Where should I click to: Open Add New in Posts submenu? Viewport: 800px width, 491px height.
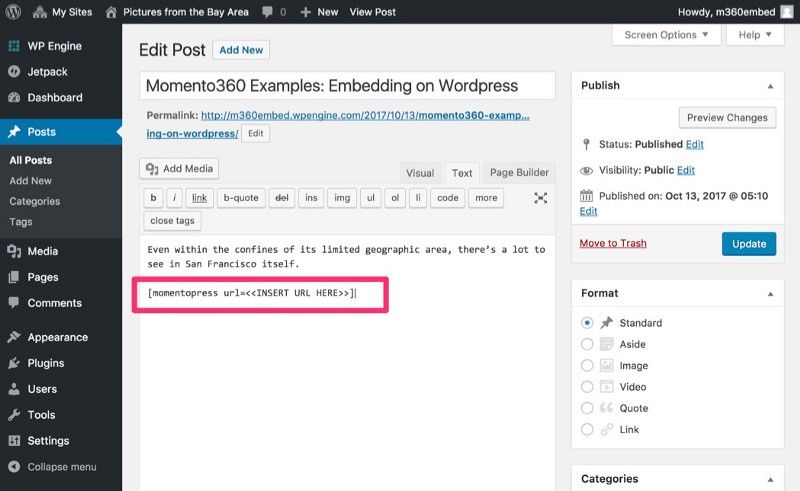tap(31, 181)
